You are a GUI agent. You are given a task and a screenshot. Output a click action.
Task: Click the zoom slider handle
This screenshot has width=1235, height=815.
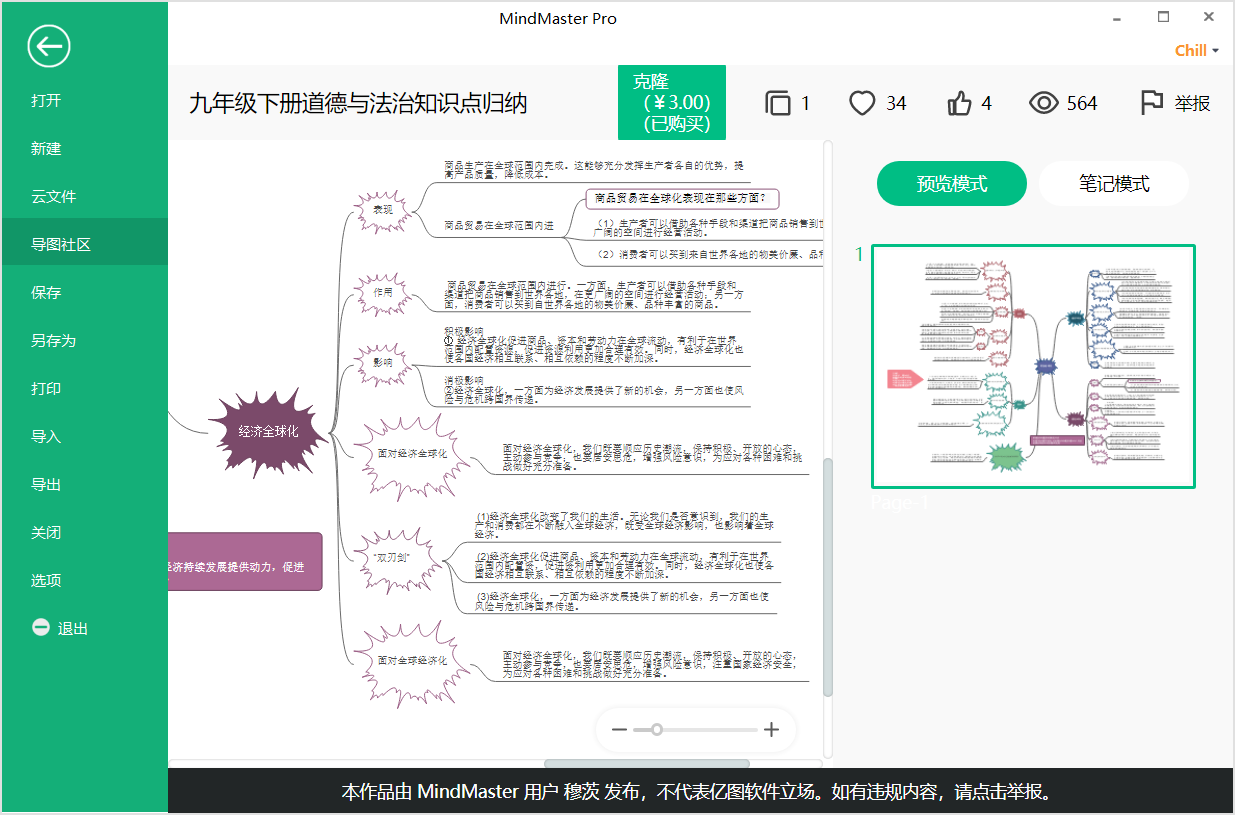coord(656,730)
